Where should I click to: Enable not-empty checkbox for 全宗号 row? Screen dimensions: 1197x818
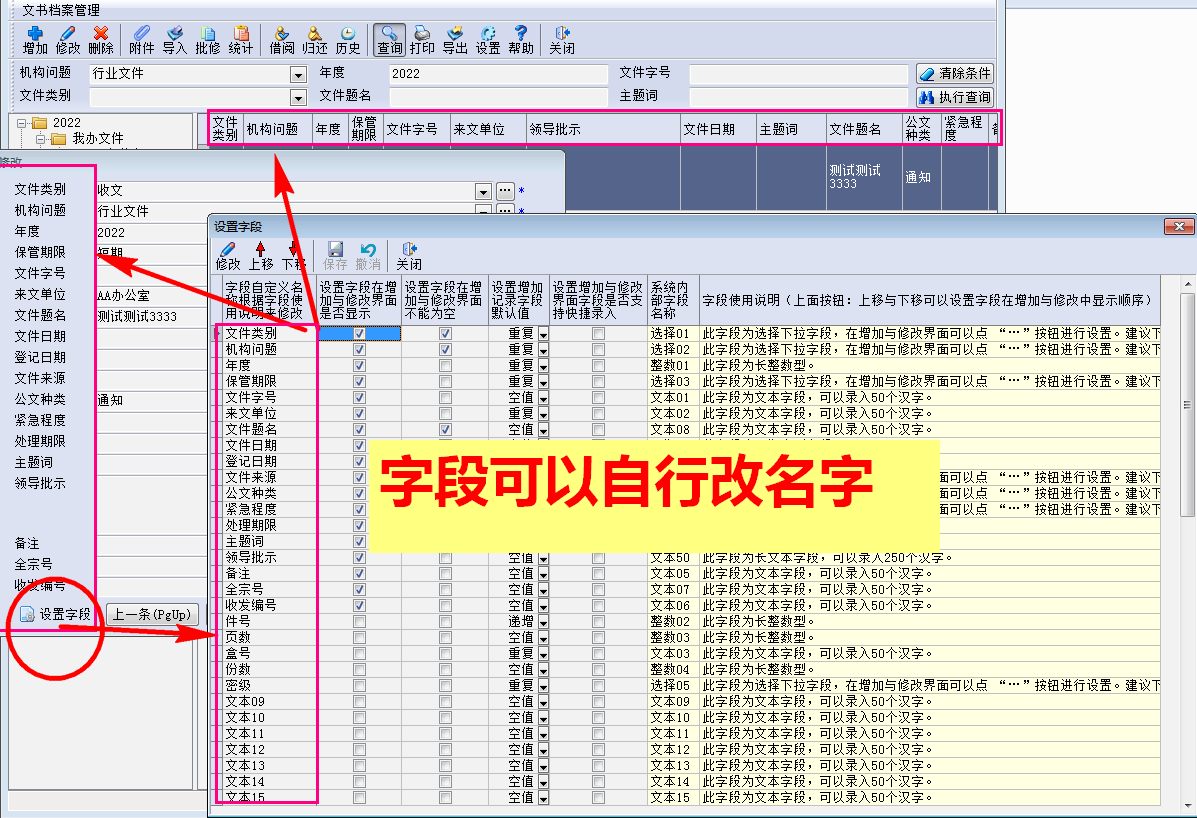445,590
